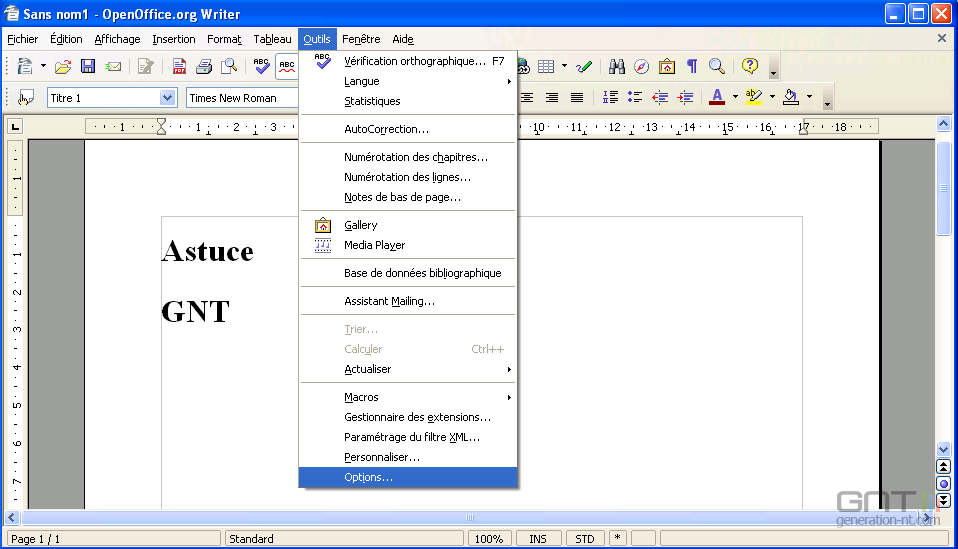This screenshot has width=958, height=549.
Task: Click the yellow highlighting color button
Action: (x=754, y=98)
